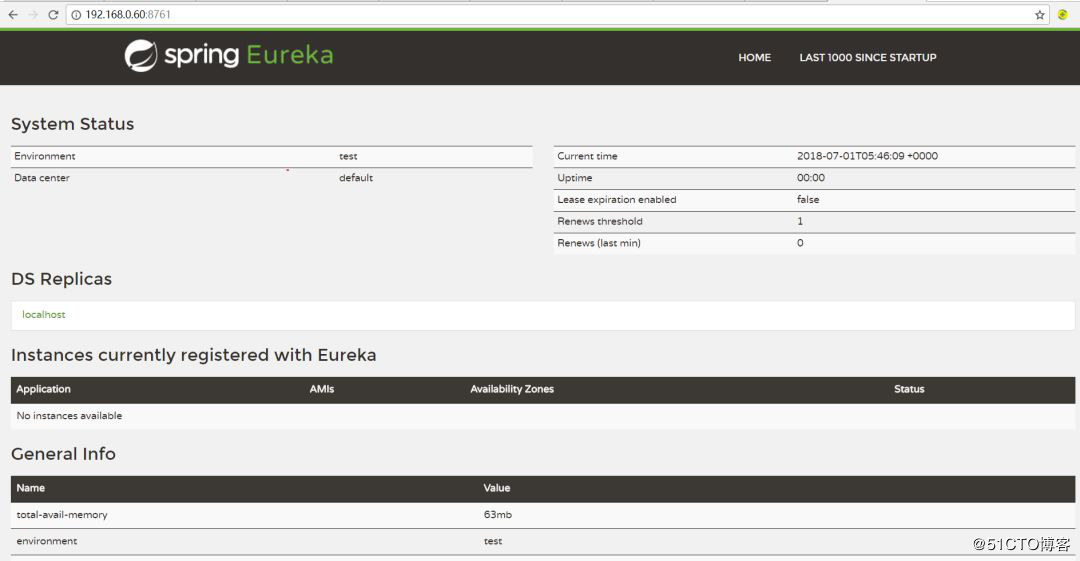Click Lease expiration enabled label
This screenshot has height=561, width=1080.
click(616, 200)
